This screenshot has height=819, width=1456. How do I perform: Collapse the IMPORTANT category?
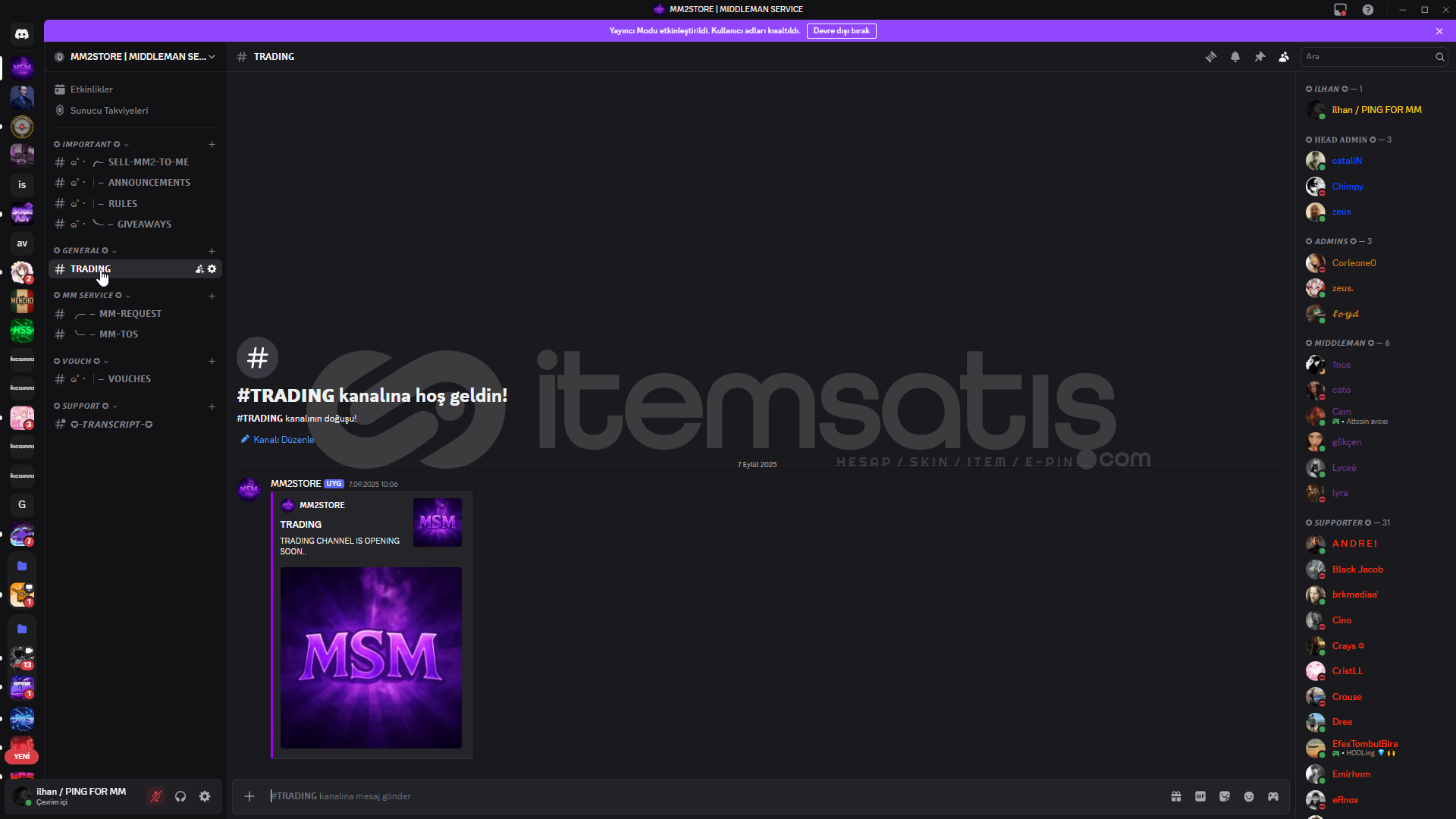click(91, 144)
